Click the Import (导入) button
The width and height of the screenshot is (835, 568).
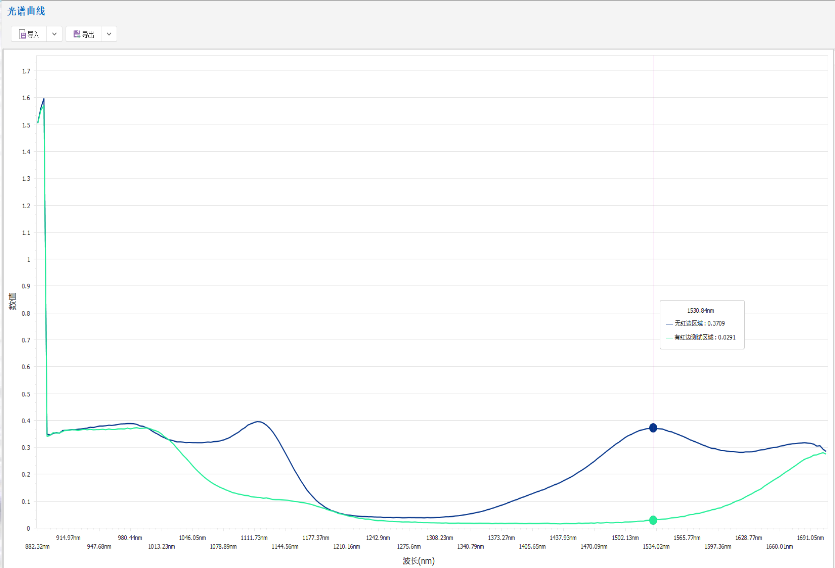30,34
